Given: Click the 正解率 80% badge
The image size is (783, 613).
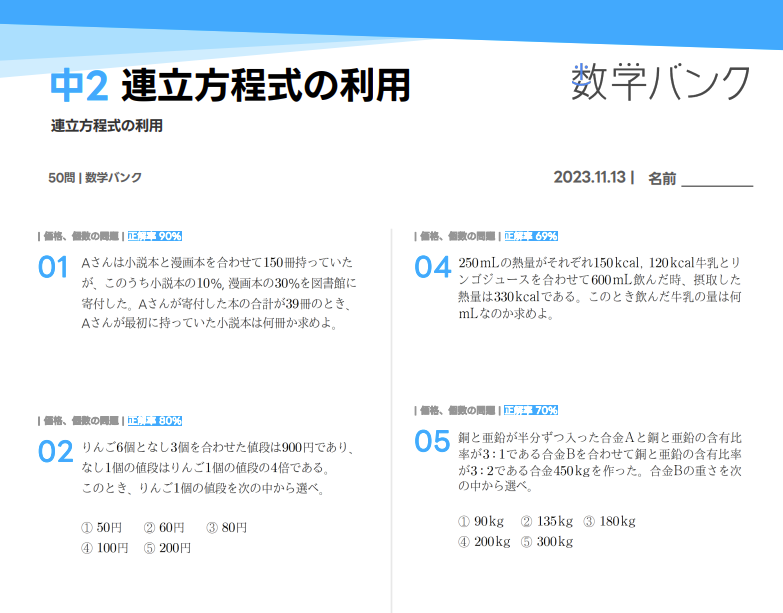Looking at the screenshot, I should (x=153, y=421).
